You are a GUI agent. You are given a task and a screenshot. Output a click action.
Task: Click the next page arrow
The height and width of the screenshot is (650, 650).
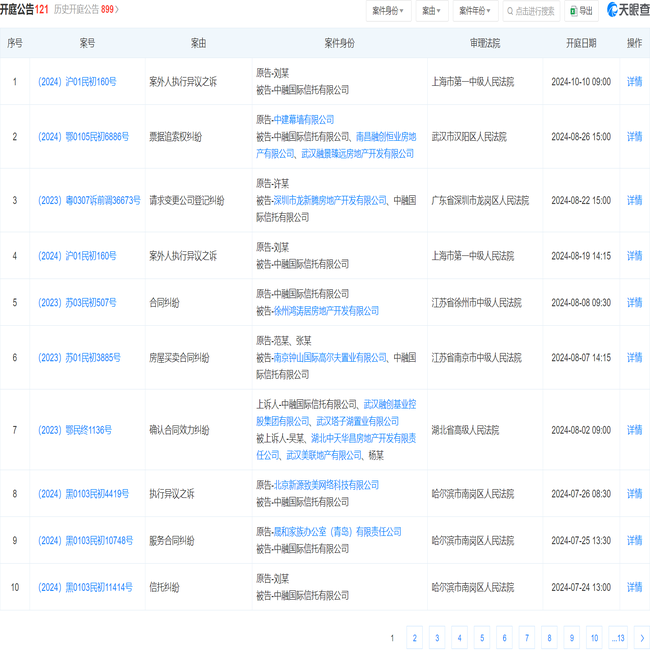click(x=642, y=638)
